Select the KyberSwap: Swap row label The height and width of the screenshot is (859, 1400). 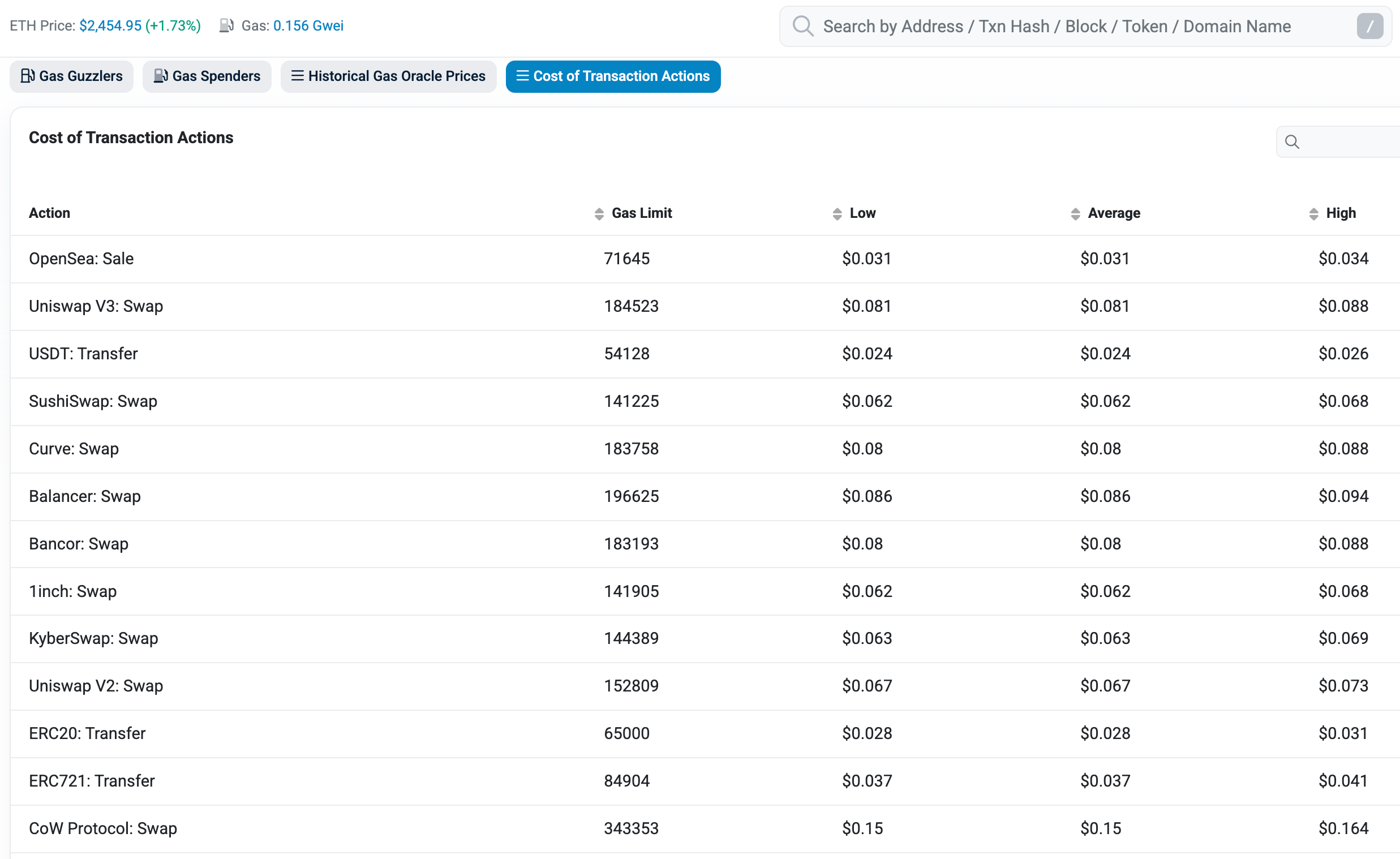coord(94,638)
